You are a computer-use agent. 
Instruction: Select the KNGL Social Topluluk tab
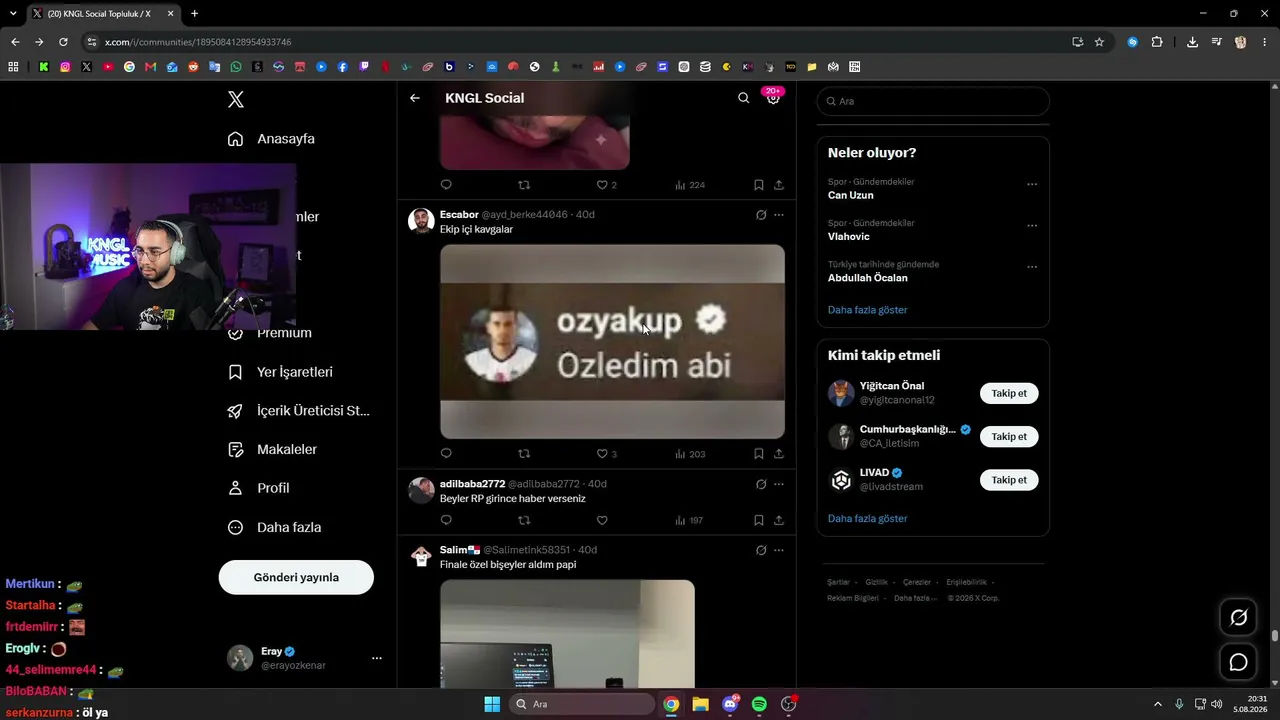pos(103,14)
